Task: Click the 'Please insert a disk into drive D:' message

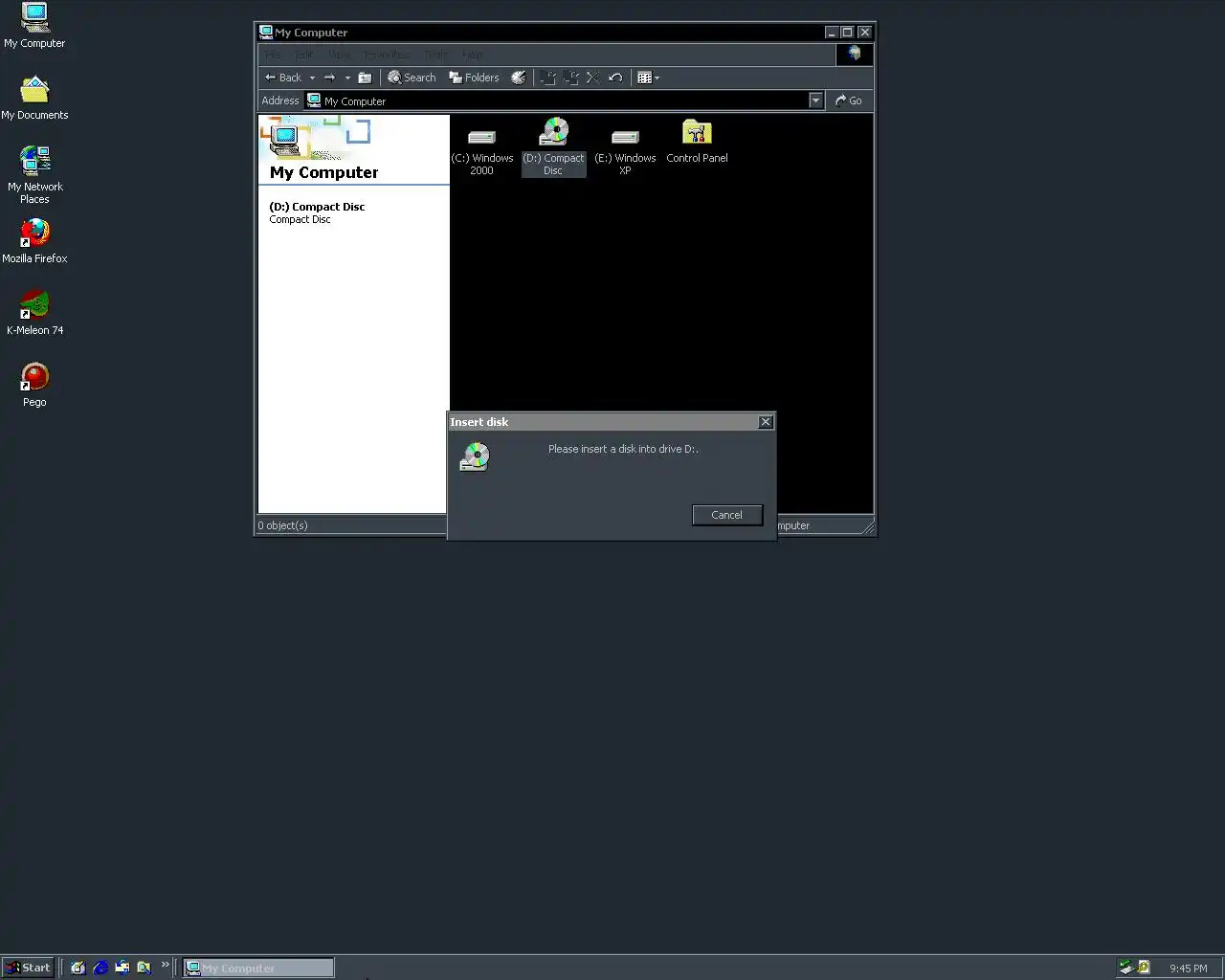Action: tap(623, 449)
